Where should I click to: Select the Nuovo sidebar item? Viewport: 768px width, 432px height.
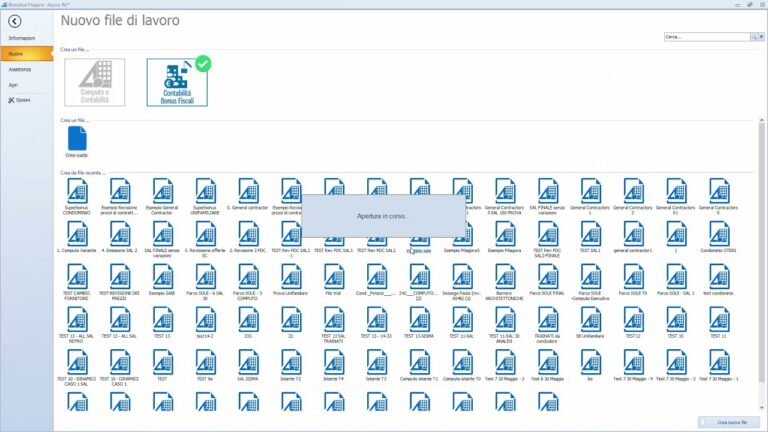pos(26,54)
